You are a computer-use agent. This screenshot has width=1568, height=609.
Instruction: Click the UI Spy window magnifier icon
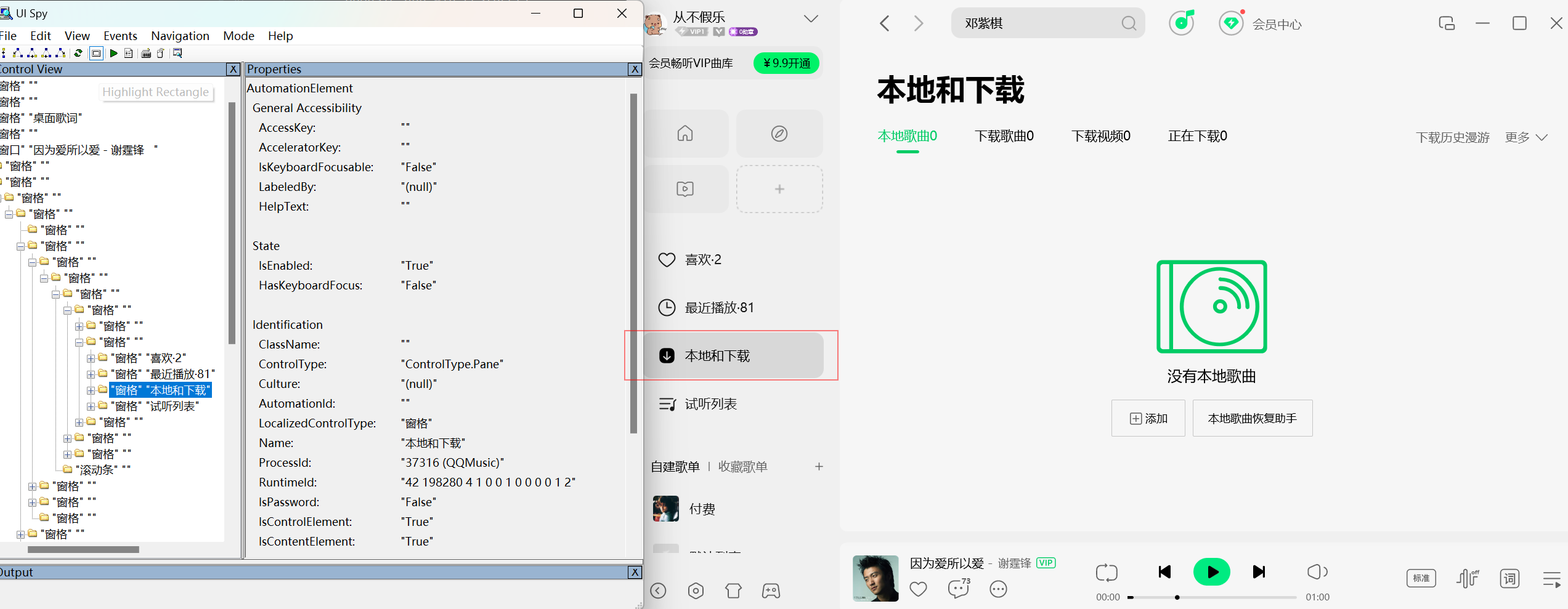click(177, 54)
